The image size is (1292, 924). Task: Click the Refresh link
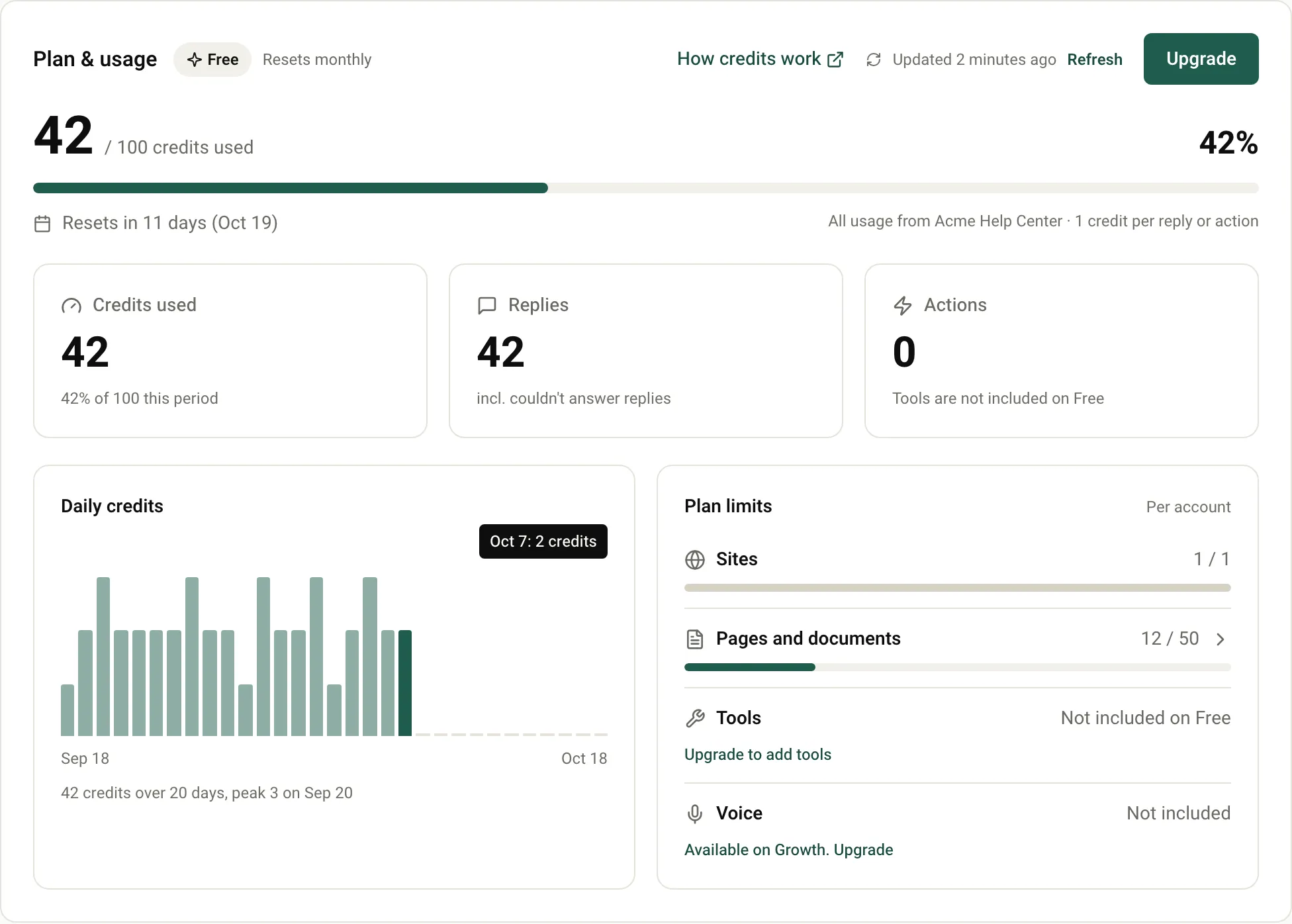(x=1095, y=60)
